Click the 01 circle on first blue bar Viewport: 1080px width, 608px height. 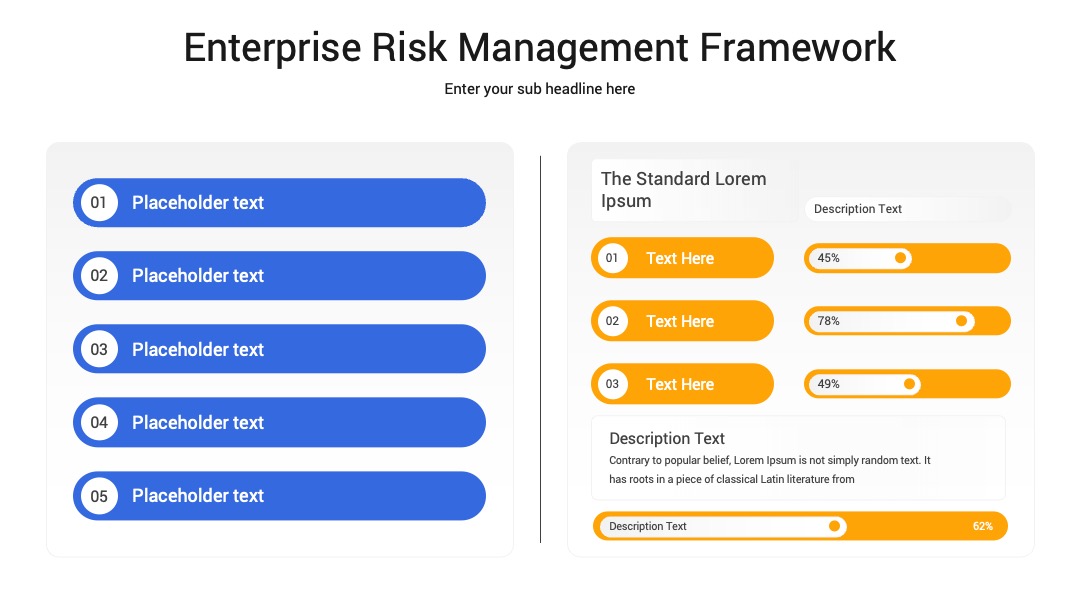(99, 202)
